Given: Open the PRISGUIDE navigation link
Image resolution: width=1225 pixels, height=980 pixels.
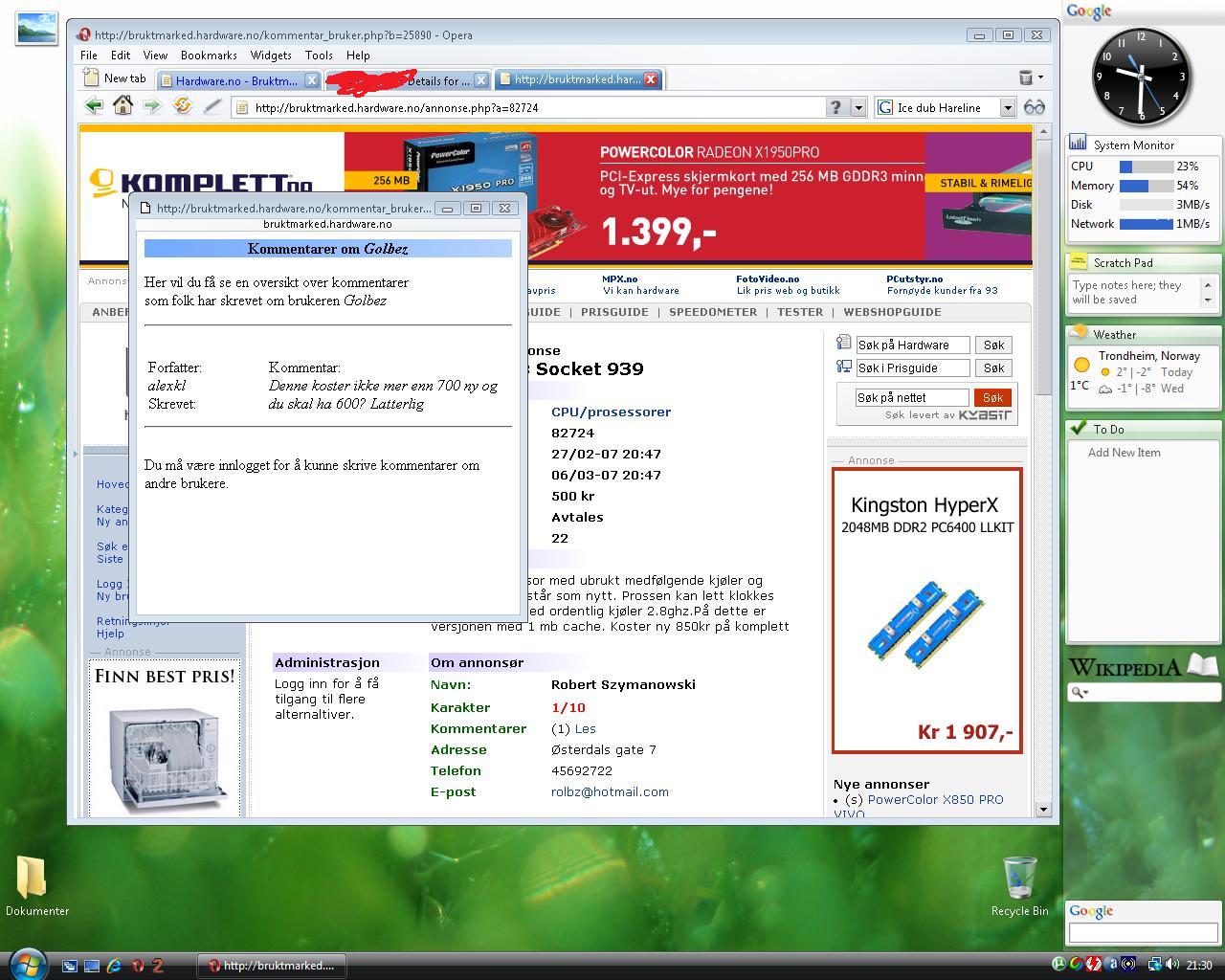Looking at the screenshot, I should click(614, 312).
